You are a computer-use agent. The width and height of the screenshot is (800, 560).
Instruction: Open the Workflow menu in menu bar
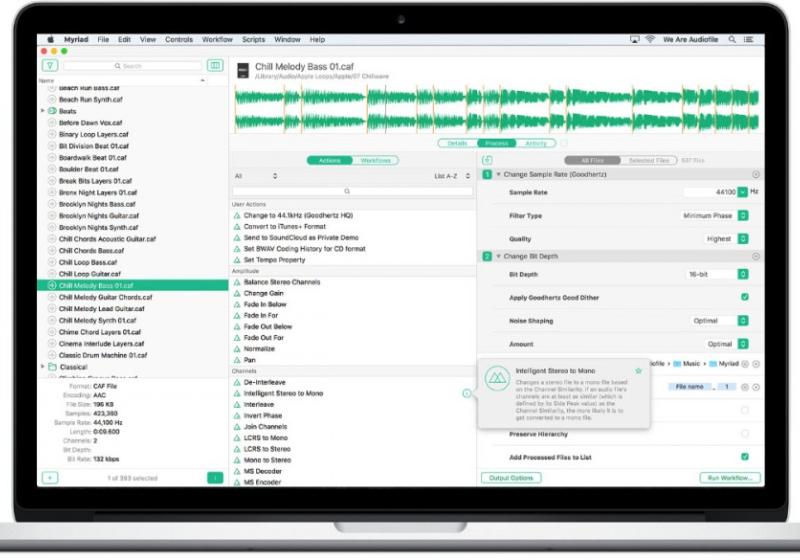click(x=217, y=39)
